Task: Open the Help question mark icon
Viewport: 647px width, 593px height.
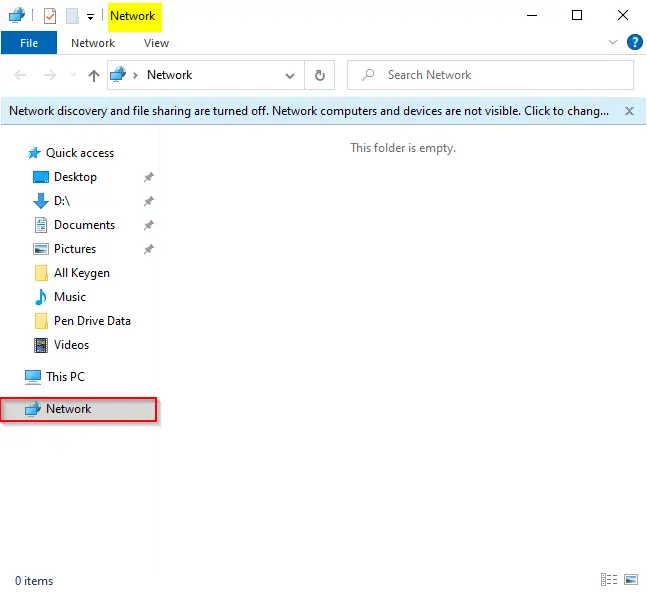Action: coord(634,42)
